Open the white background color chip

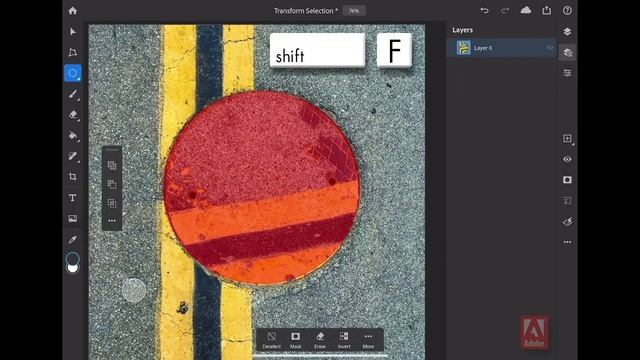pos(73,269)
